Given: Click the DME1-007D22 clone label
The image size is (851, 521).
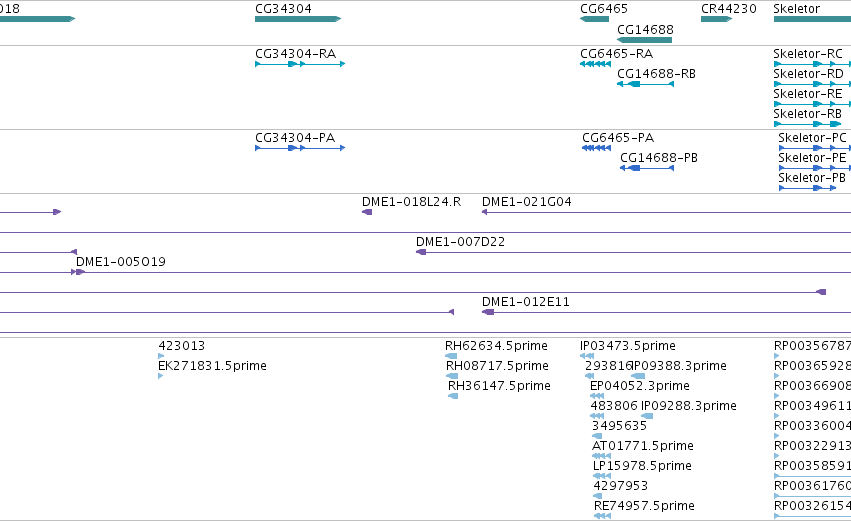Looking at the screenshot, I should tap(460, 242).
